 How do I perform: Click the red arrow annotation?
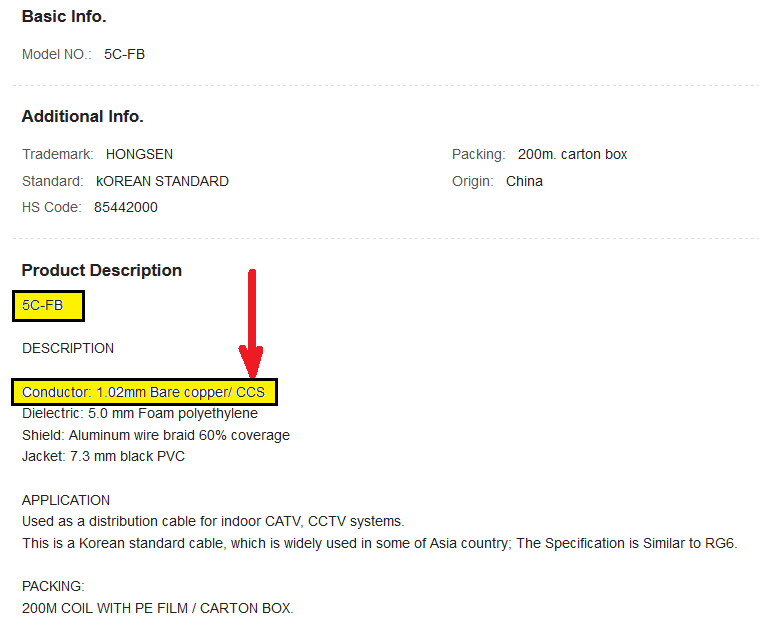(251, 323)
